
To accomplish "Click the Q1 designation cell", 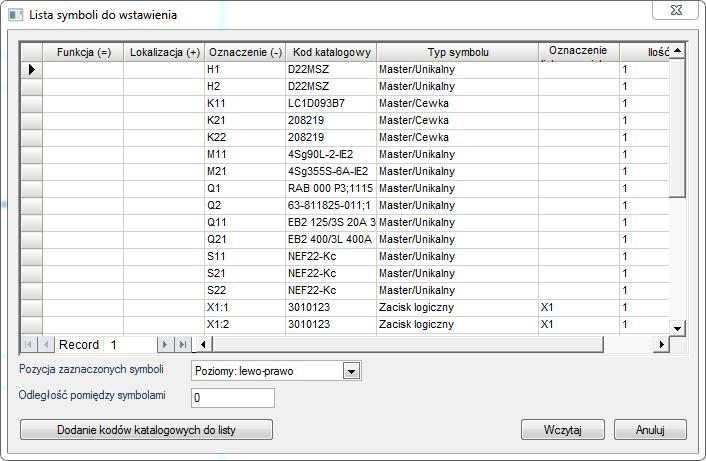I will [245, 189].
